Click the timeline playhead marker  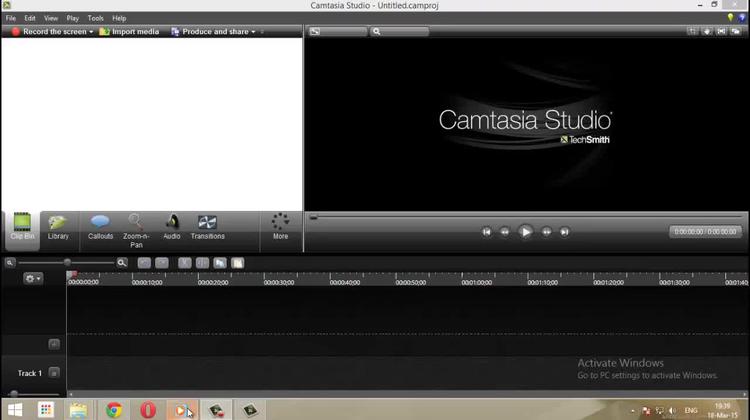pos(72,275)
